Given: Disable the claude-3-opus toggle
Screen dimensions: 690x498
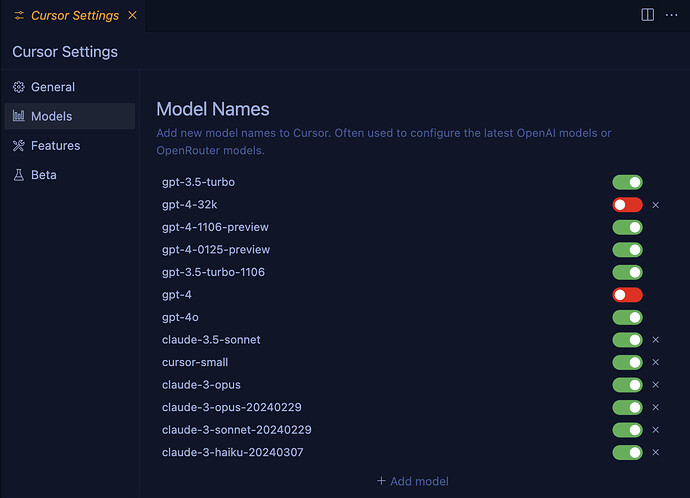Looking at the screenshot, I should (x=628, y=385).
